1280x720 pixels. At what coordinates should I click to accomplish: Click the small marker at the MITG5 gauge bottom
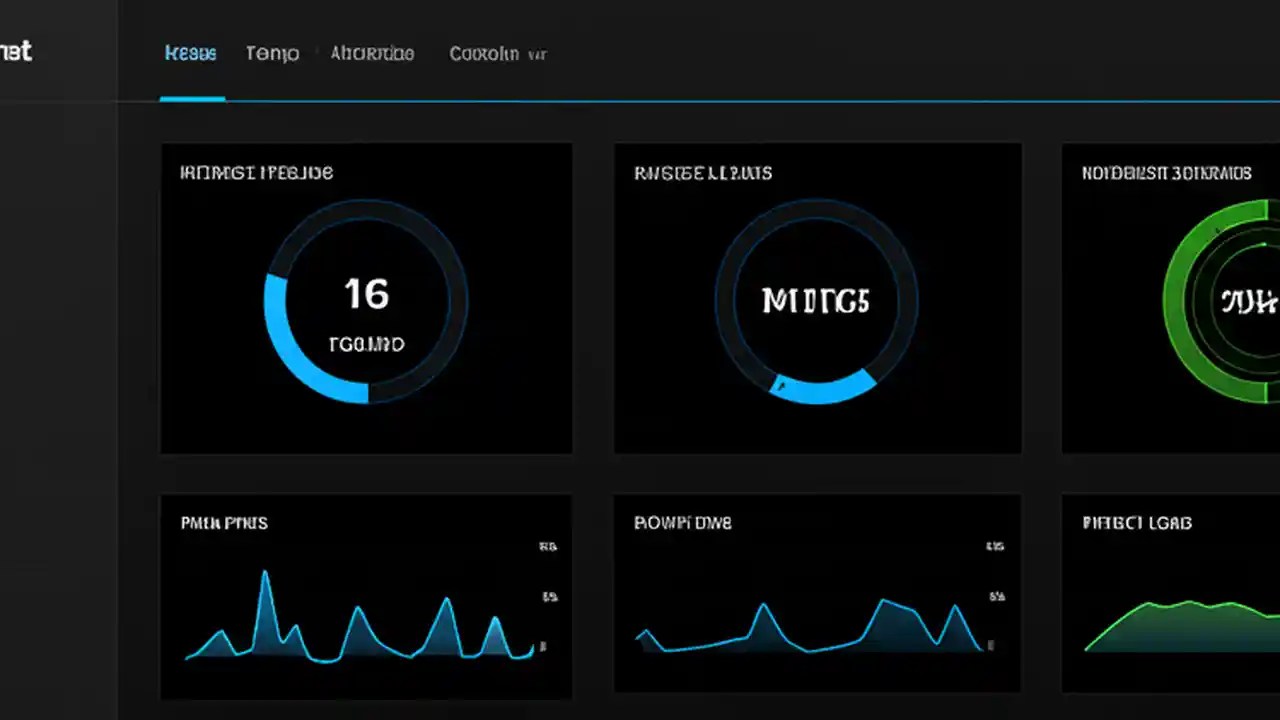coord(781,384)
